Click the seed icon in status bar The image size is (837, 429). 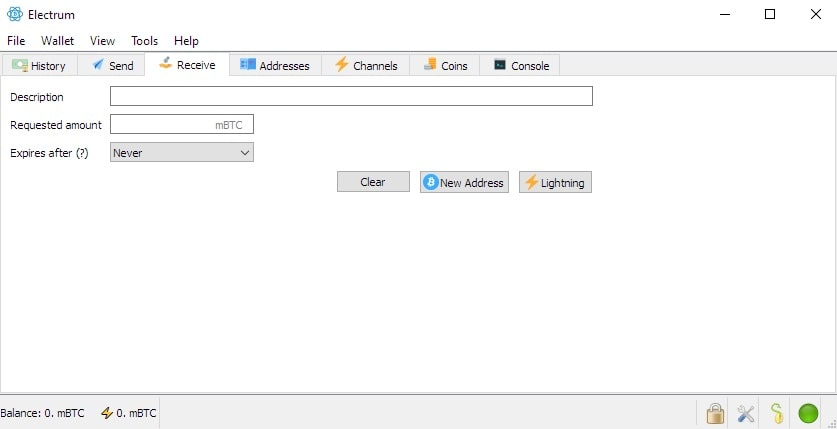tap(777, 413)
